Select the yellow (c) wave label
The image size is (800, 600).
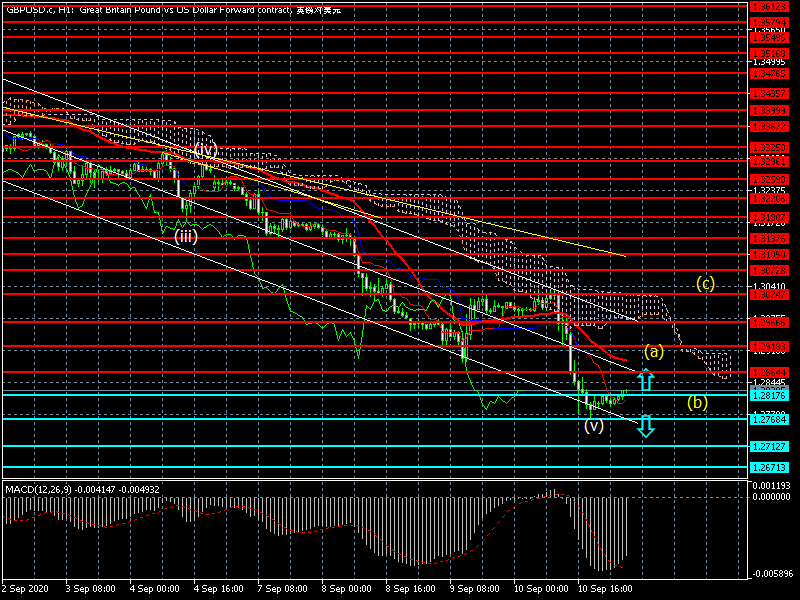tap(706, 284)
